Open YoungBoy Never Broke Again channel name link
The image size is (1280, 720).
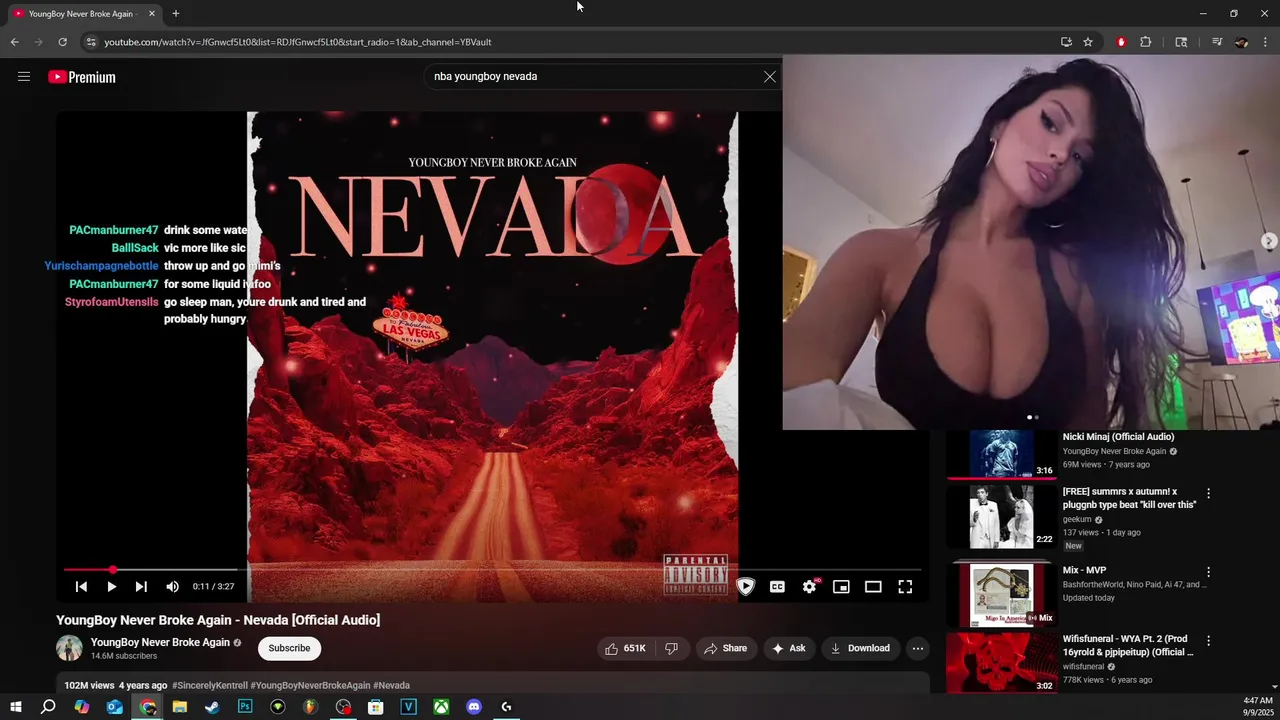pos(160,642)
